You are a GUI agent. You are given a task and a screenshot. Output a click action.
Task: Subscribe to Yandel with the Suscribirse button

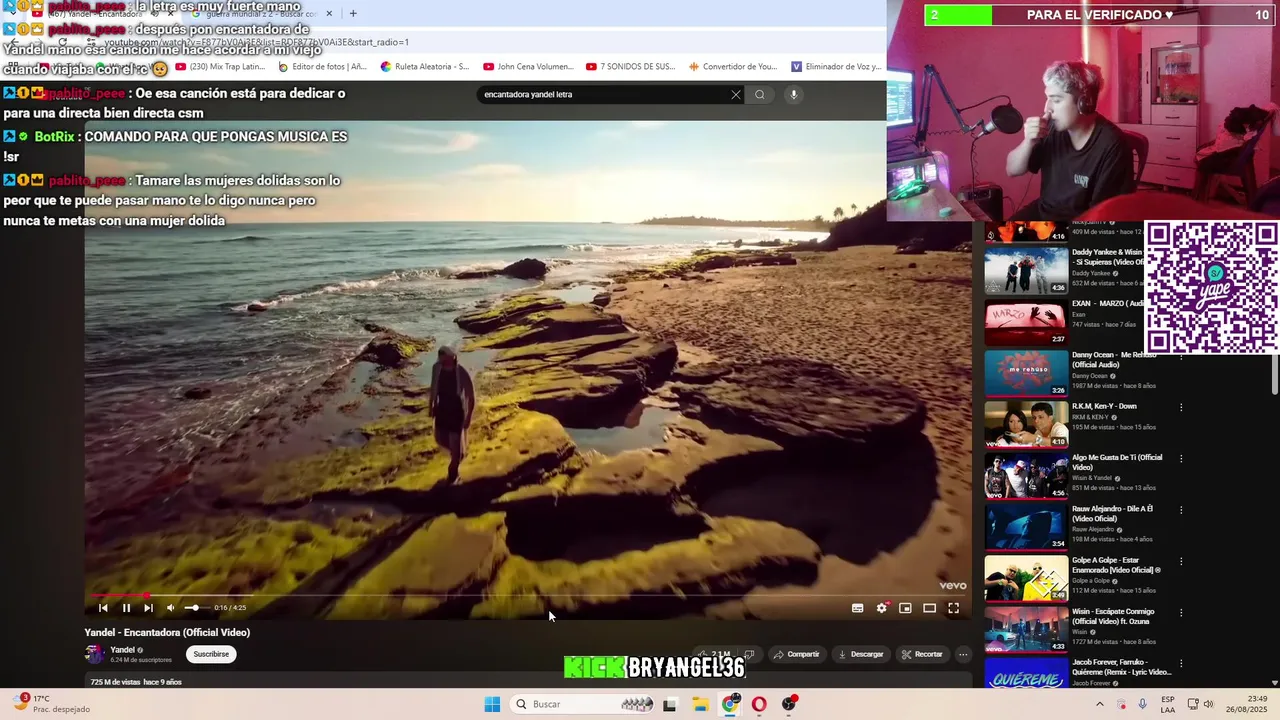point(211,654)
